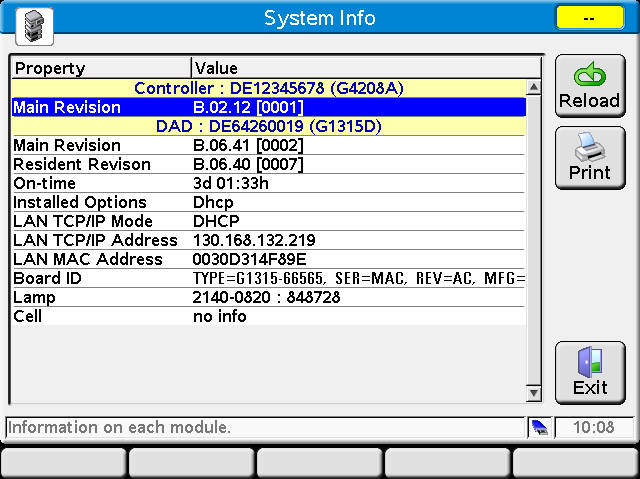Click the Exit button
Viewport: 640px width, 479px height.
click(590, 373)
